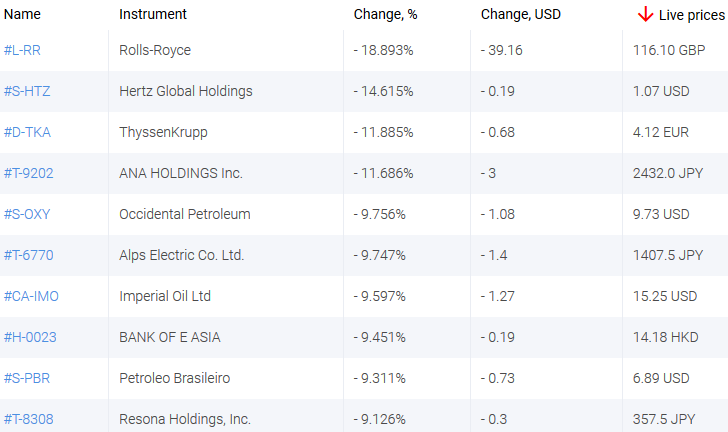Click the #S-OXY symbol link
The width and height of the screenshot is (728, 432).
point(27,214)
